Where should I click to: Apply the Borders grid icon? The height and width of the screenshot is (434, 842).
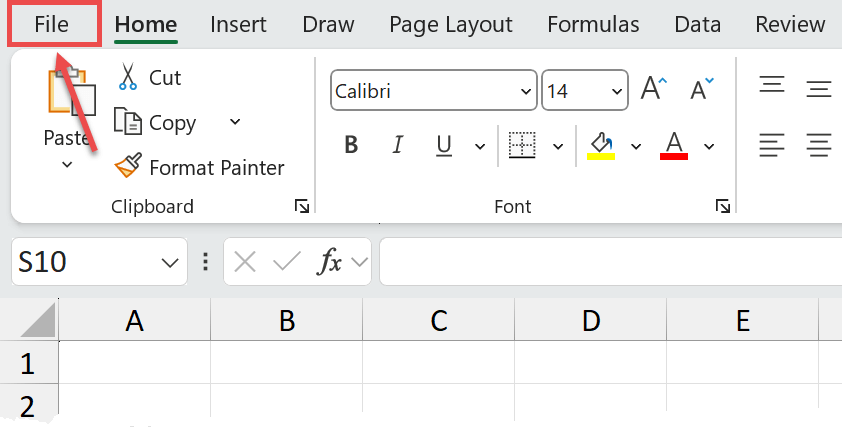coord(521,145)
